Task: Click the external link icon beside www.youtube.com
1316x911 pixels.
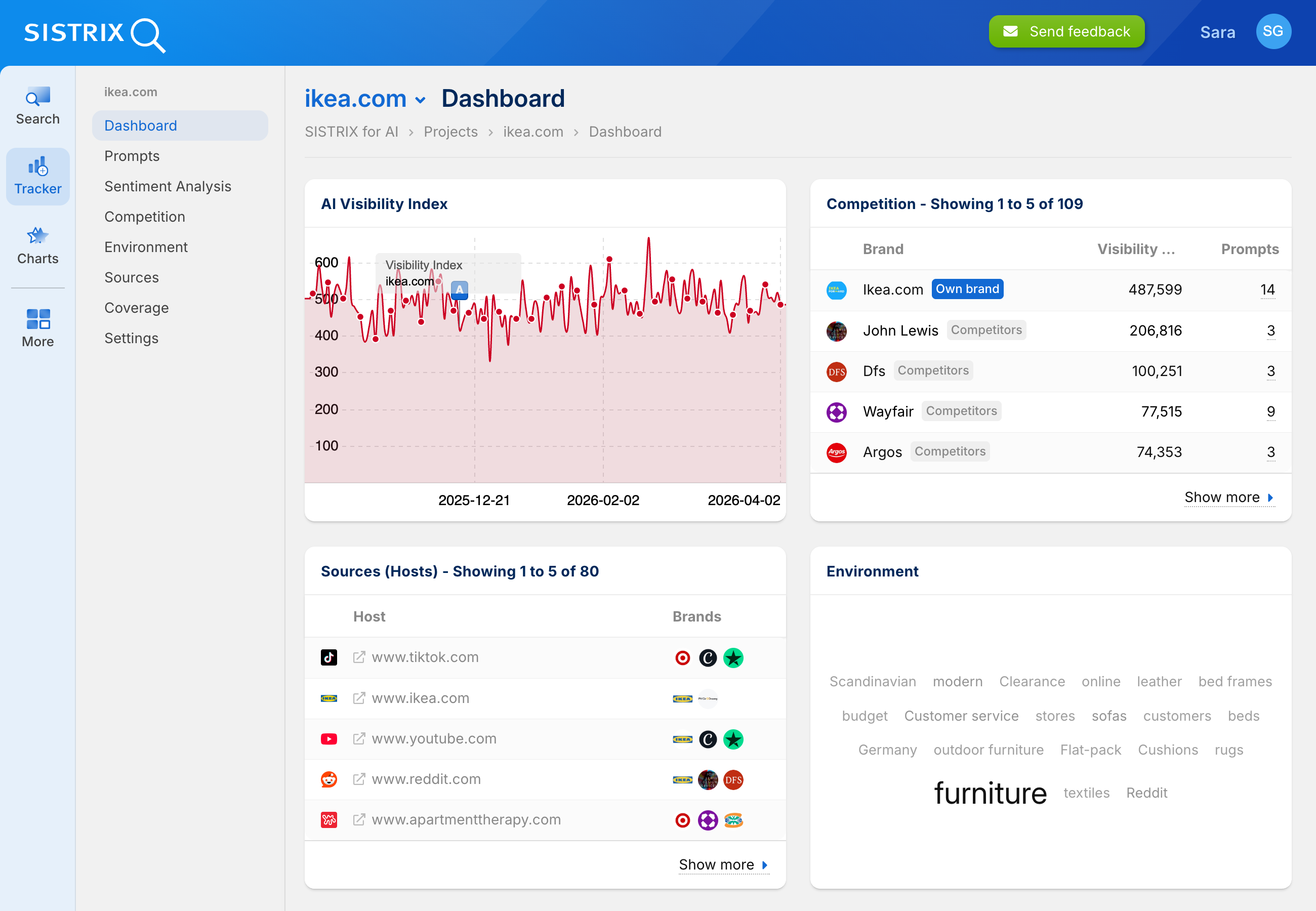Action: click(359, 738)
